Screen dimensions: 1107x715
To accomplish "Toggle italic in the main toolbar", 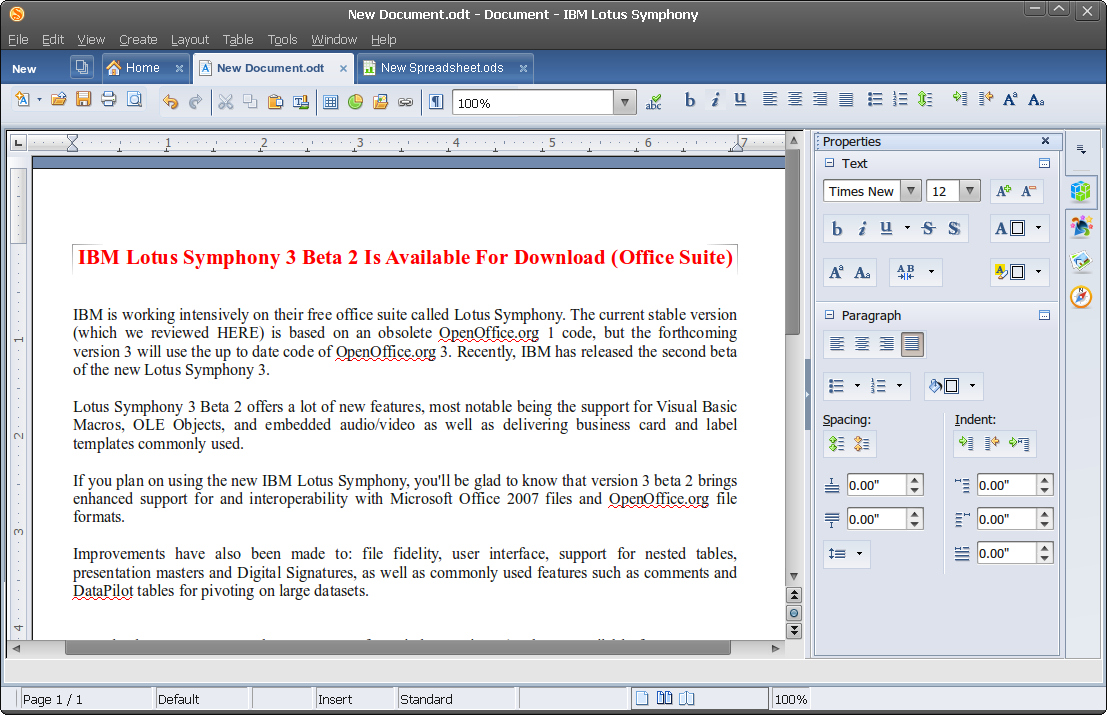I will pyautogui.click(x=715, y=100).
